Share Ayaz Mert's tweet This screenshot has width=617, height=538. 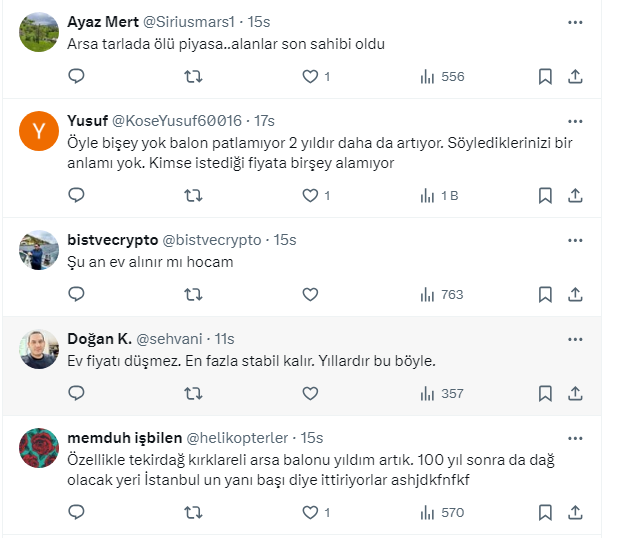tap(575, 76)
